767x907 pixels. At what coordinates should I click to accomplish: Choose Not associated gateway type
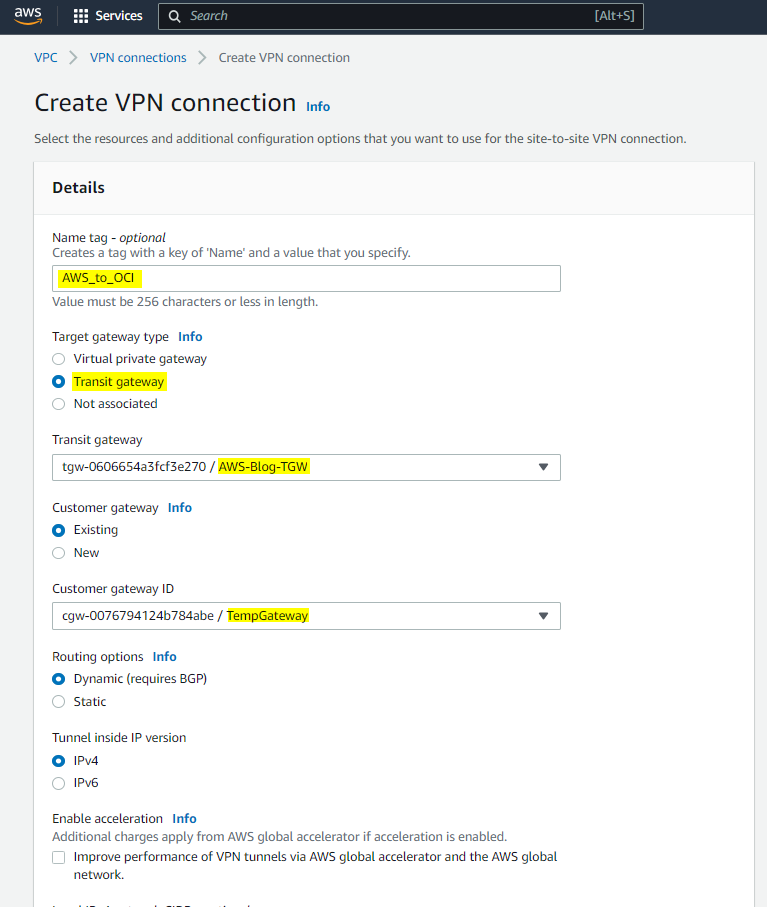coord(59,404)
